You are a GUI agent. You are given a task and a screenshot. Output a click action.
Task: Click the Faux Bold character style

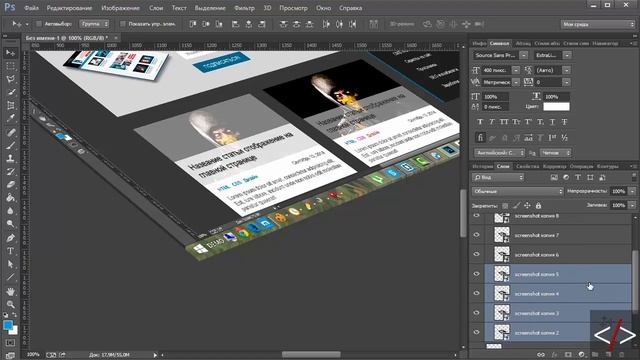coord(480,122)
